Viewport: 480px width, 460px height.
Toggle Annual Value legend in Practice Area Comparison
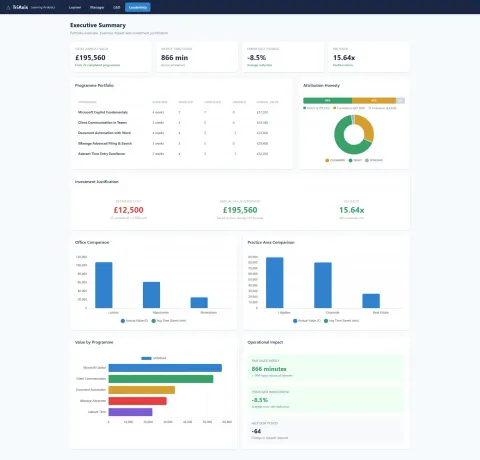(x=307, y=321)
